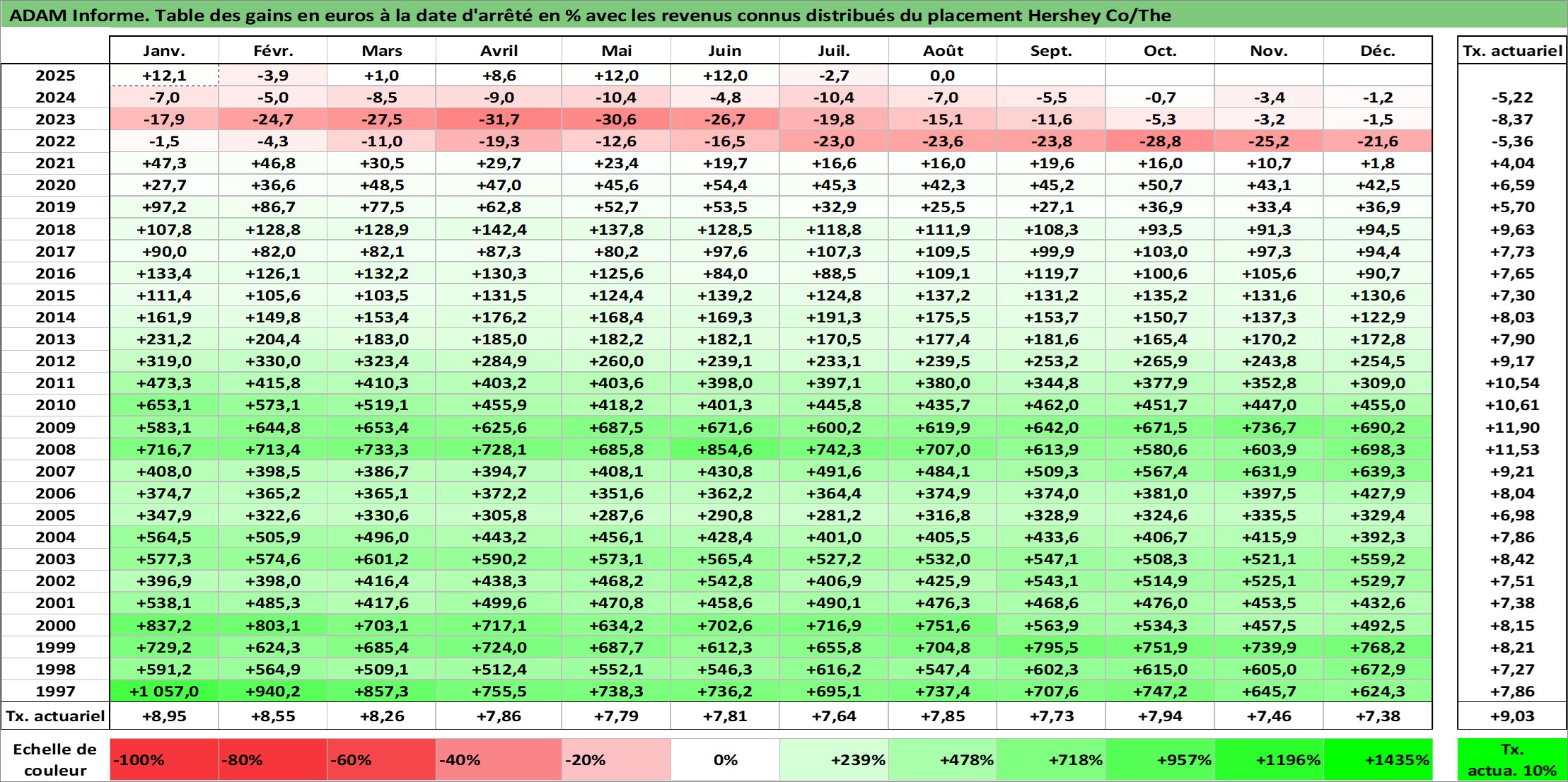Select the Janv. column header
Viewport: 1568px width, 782px height.
164,51
